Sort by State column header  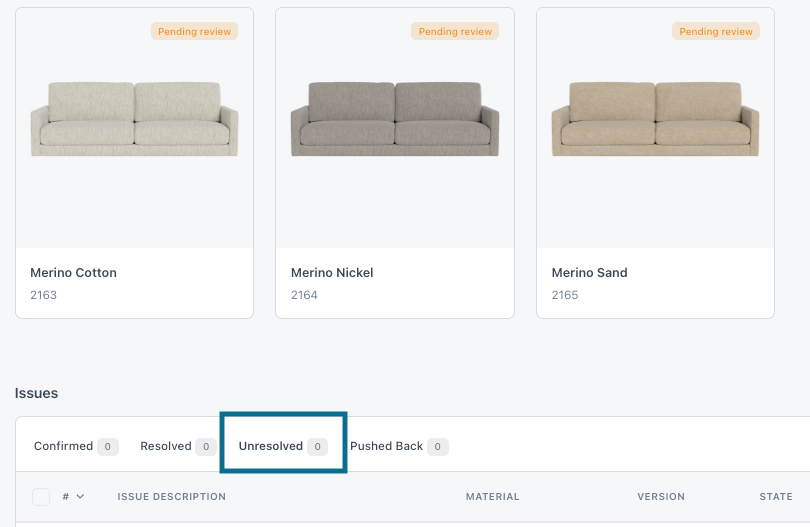click(x=776, y=497)
